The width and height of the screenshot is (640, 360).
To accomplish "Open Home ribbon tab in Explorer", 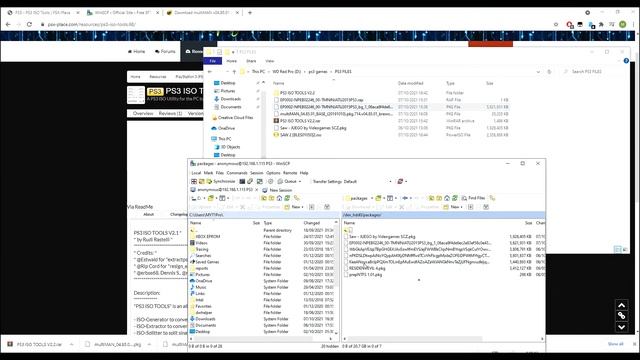I will [x=231, y=61].
